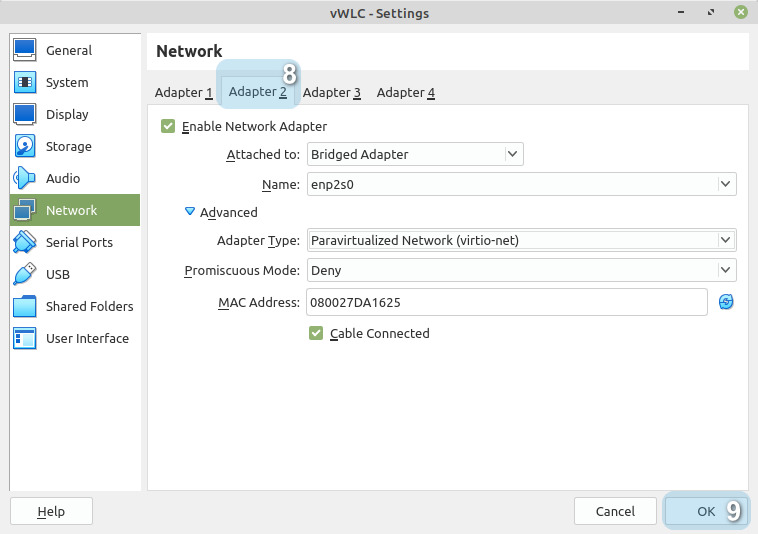758x534 pixels.
Task: Select the Serial Ports icon
Action: (25, 242)
